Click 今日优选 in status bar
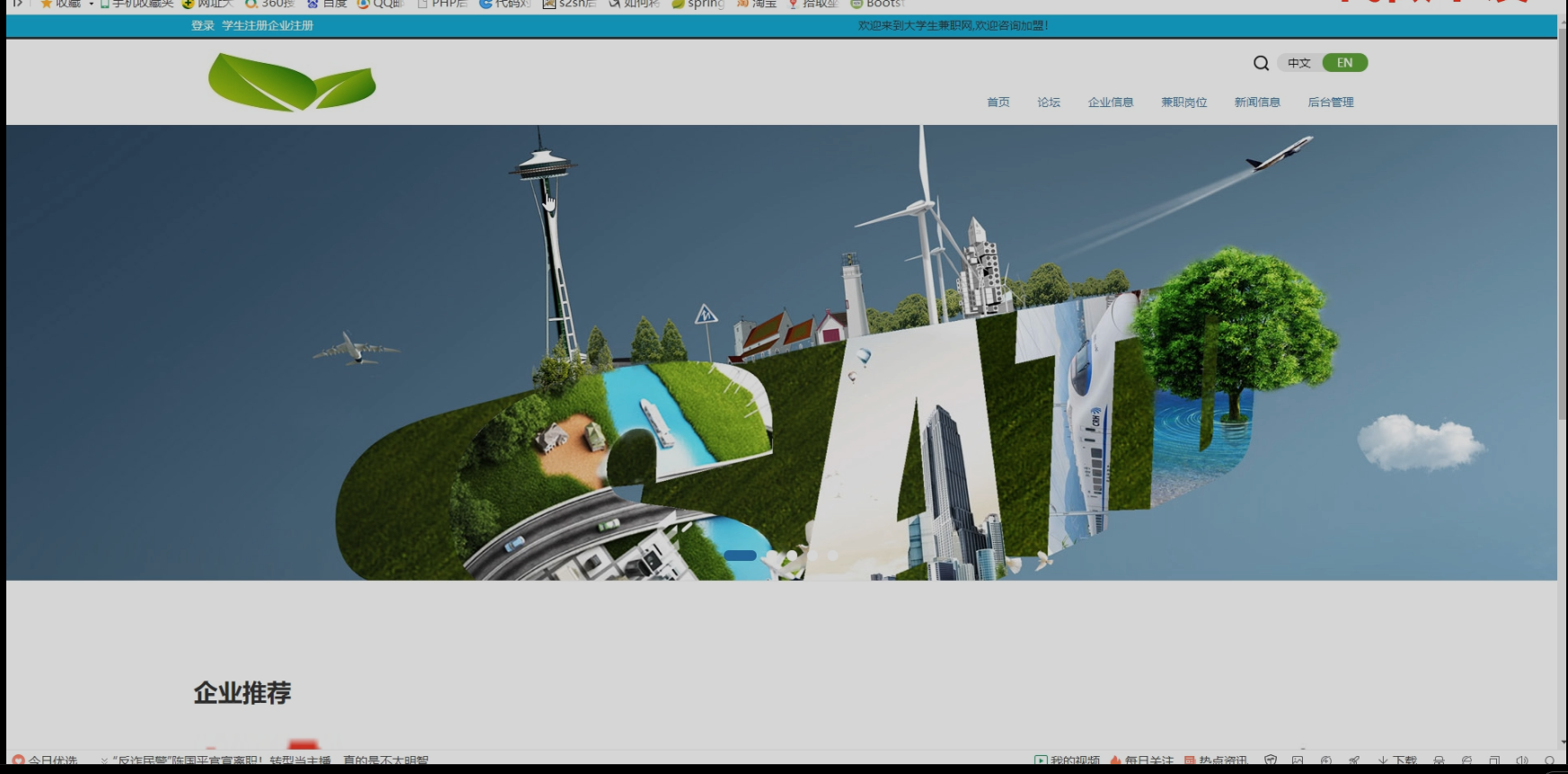1568x774 pixels. [45, 761]
